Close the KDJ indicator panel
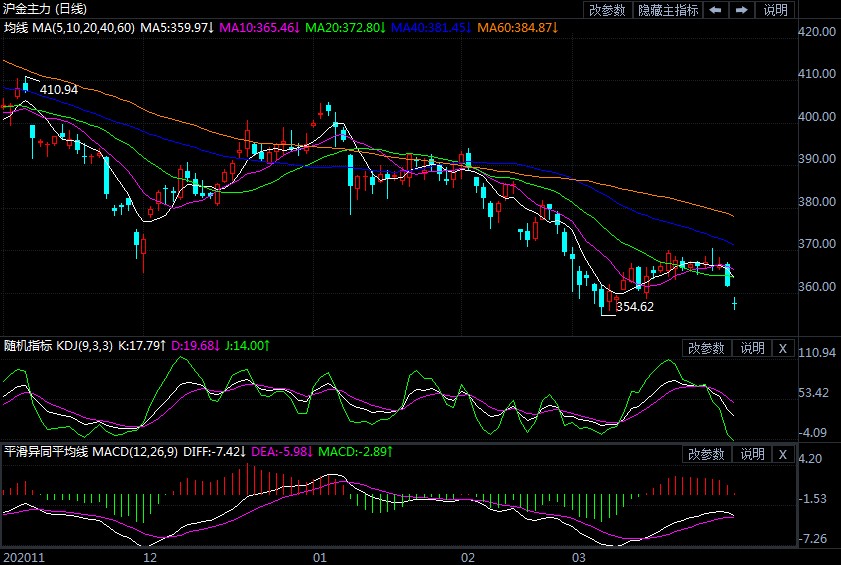The width and height of the screenshot is (841, 565). 783,348
